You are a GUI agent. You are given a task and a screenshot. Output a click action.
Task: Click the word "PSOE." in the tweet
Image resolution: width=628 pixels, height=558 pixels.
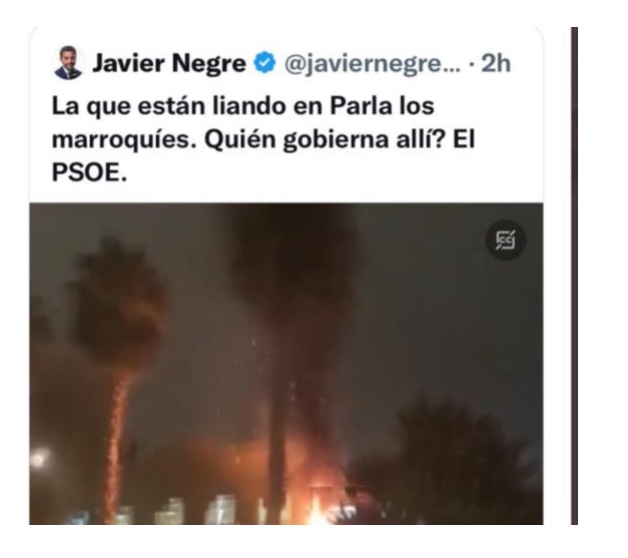point(89,173)
